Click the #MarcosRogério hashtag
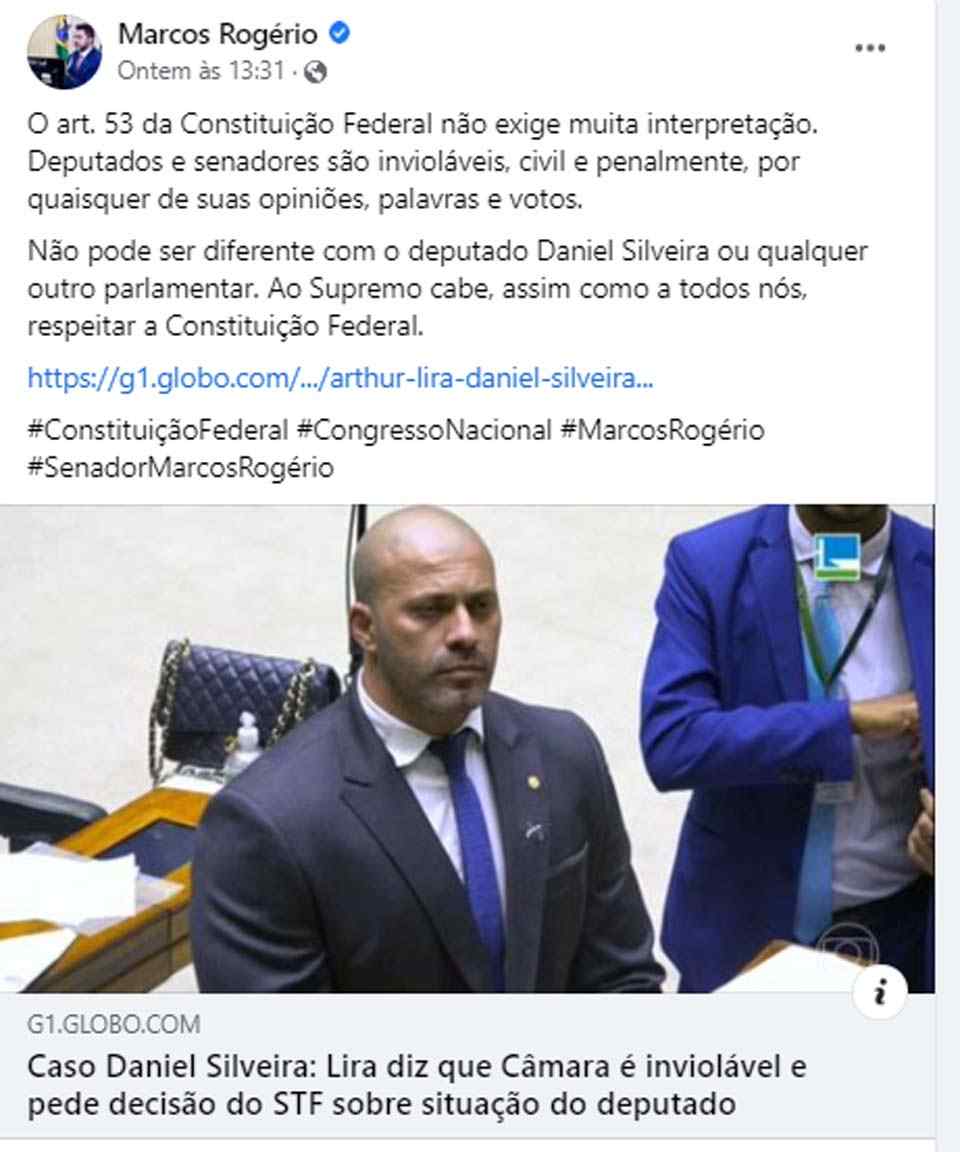Viewport: 960px width, 1152px height. pos(663,430)
